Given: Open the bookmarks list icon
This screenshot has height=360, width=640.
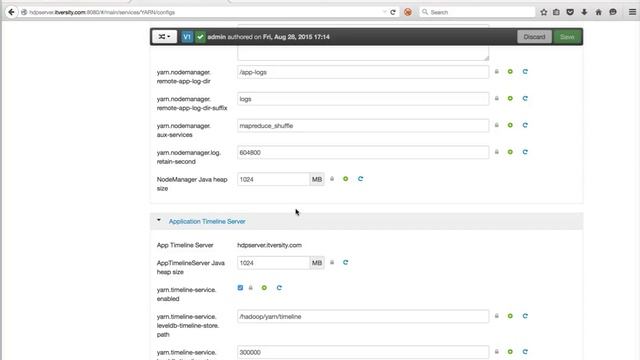Looking at the screenshot, I should pyautogui.click(x=556, y=12).
